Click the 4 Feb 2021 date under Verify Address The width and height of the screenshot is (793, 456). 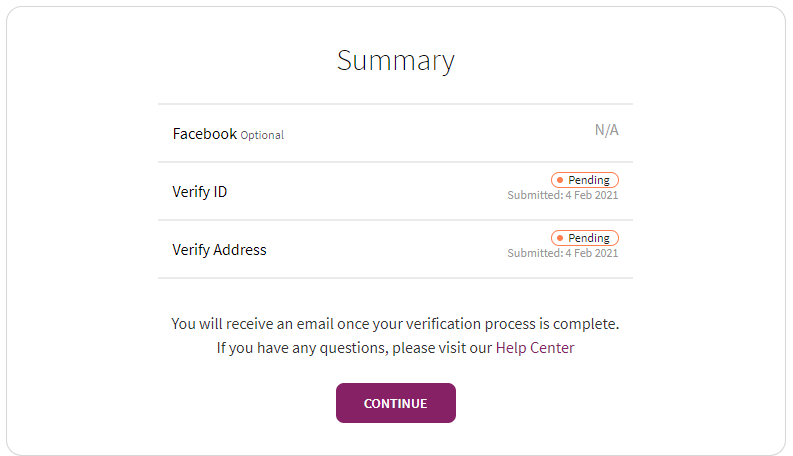(592, 253)
